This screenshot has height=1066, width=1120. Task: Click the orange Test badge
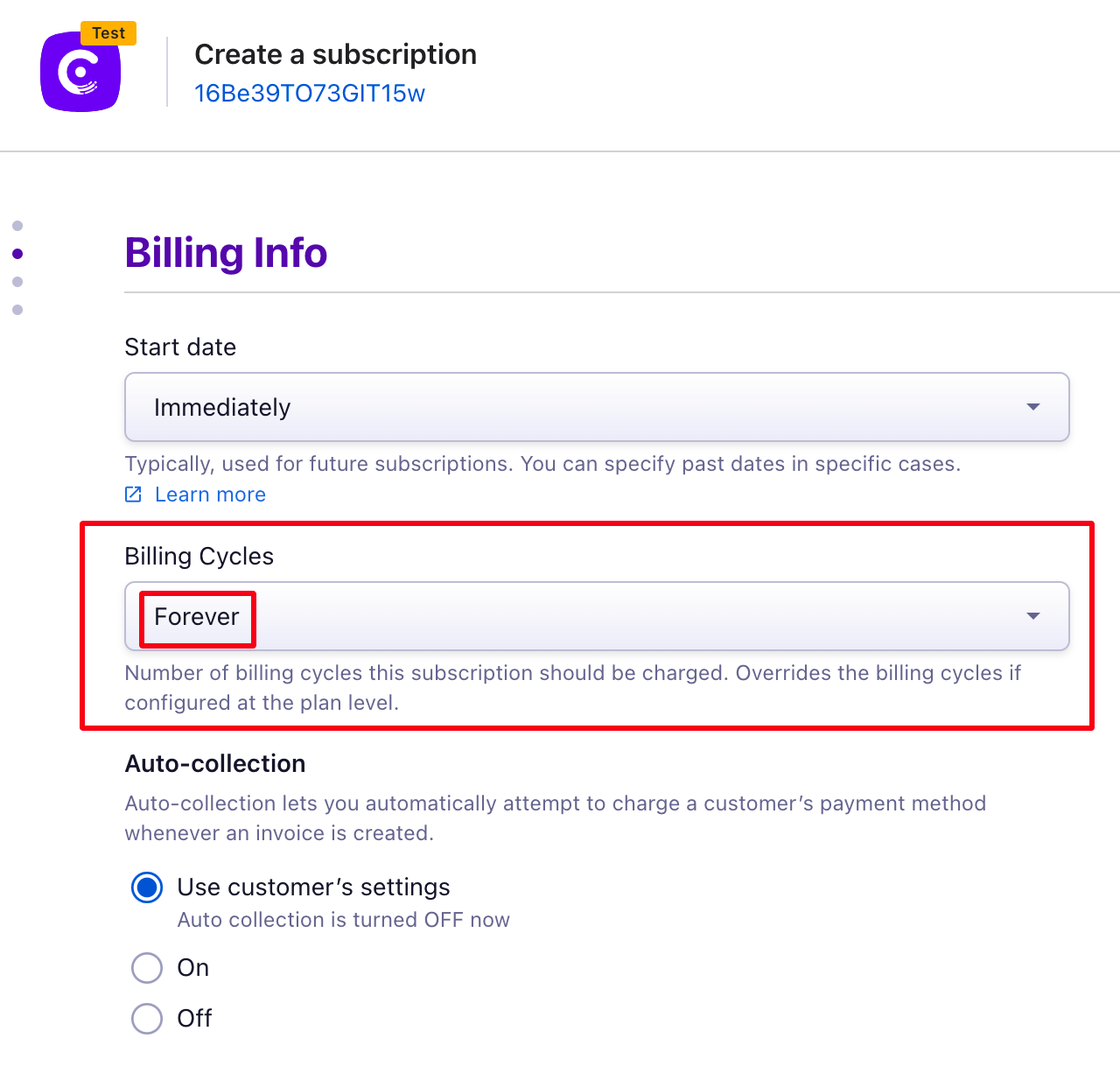tap(108, 33)
